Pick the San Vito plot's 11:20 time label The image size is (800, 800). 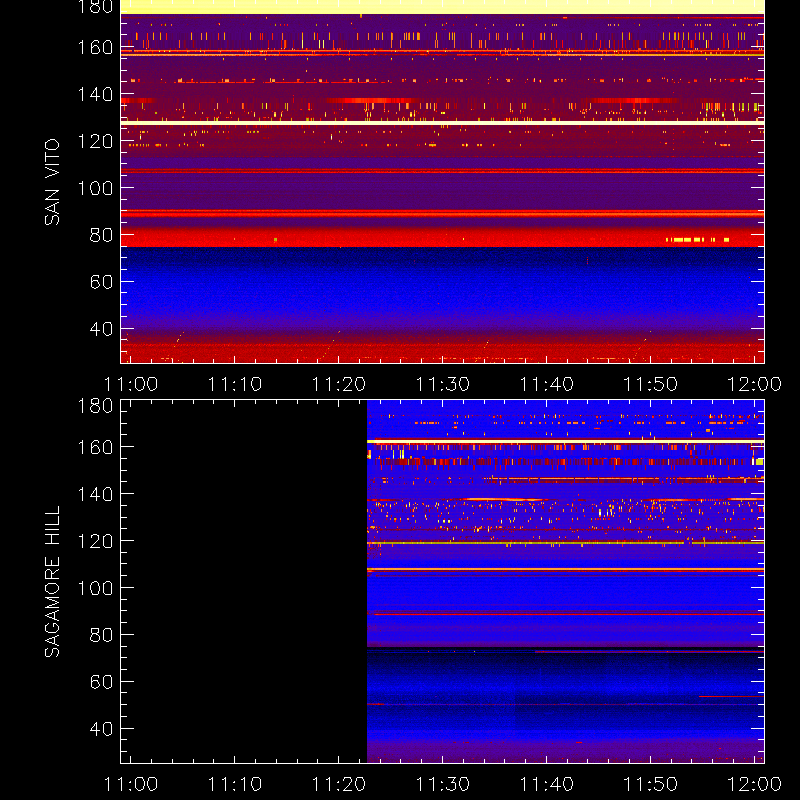339,384
